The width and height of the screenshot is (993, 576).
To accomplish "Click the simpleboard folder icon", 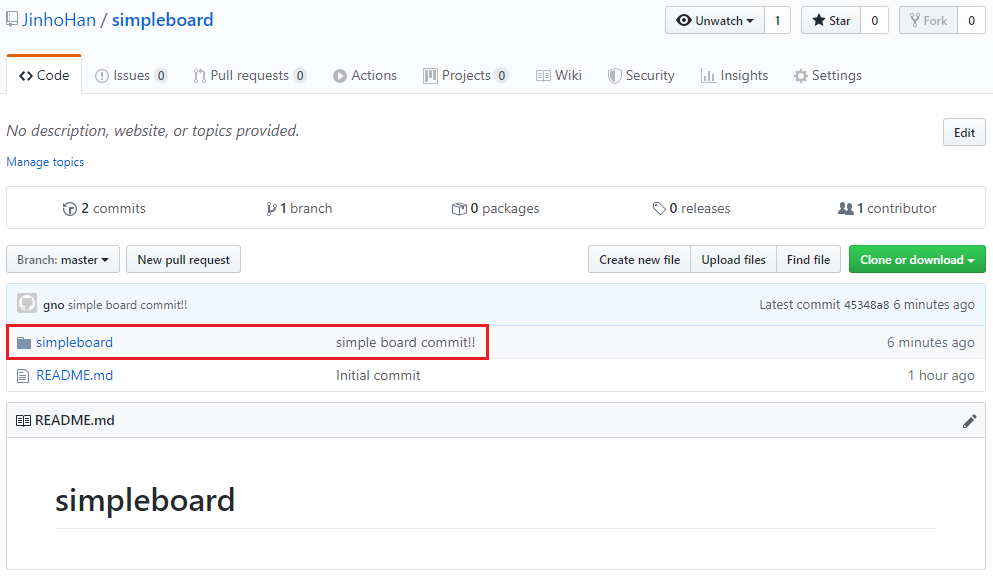I will click(x=24, y=342).
